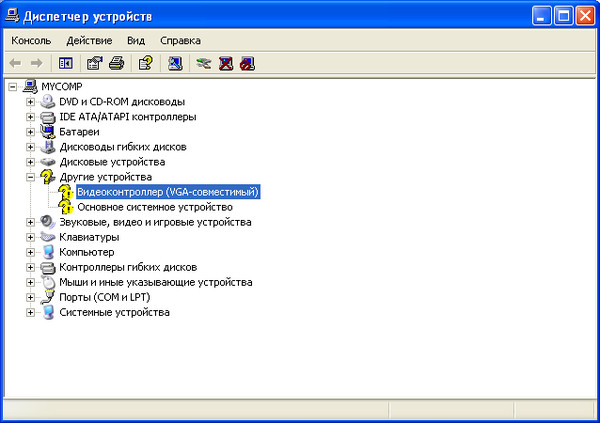This screenshot has height=423, width=600.
Task: Expand Порты (COM и LPT) node
Action: (30, 297)
